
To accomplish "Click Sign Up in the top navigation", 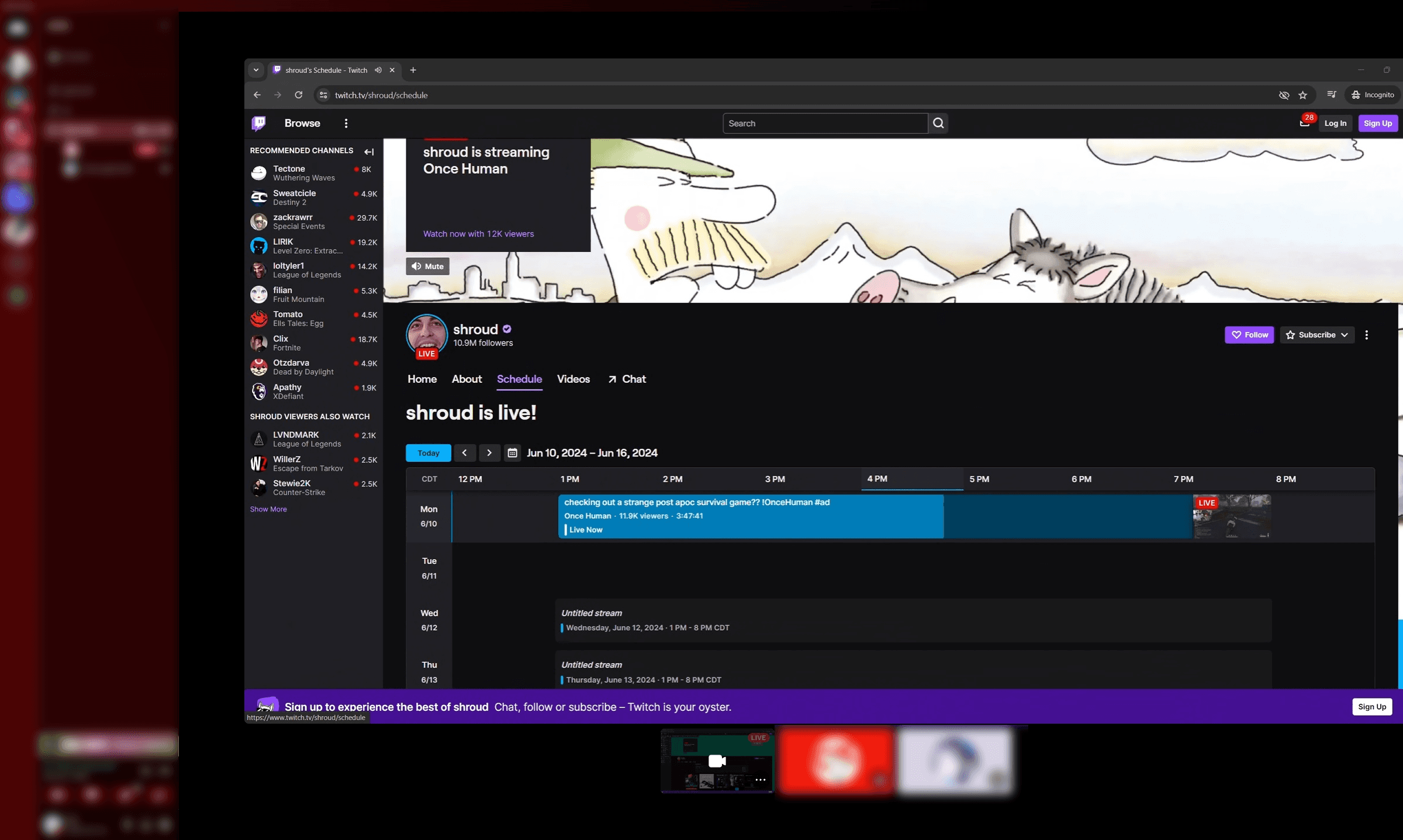I will pyautogui.click(x=1378, y=123).
